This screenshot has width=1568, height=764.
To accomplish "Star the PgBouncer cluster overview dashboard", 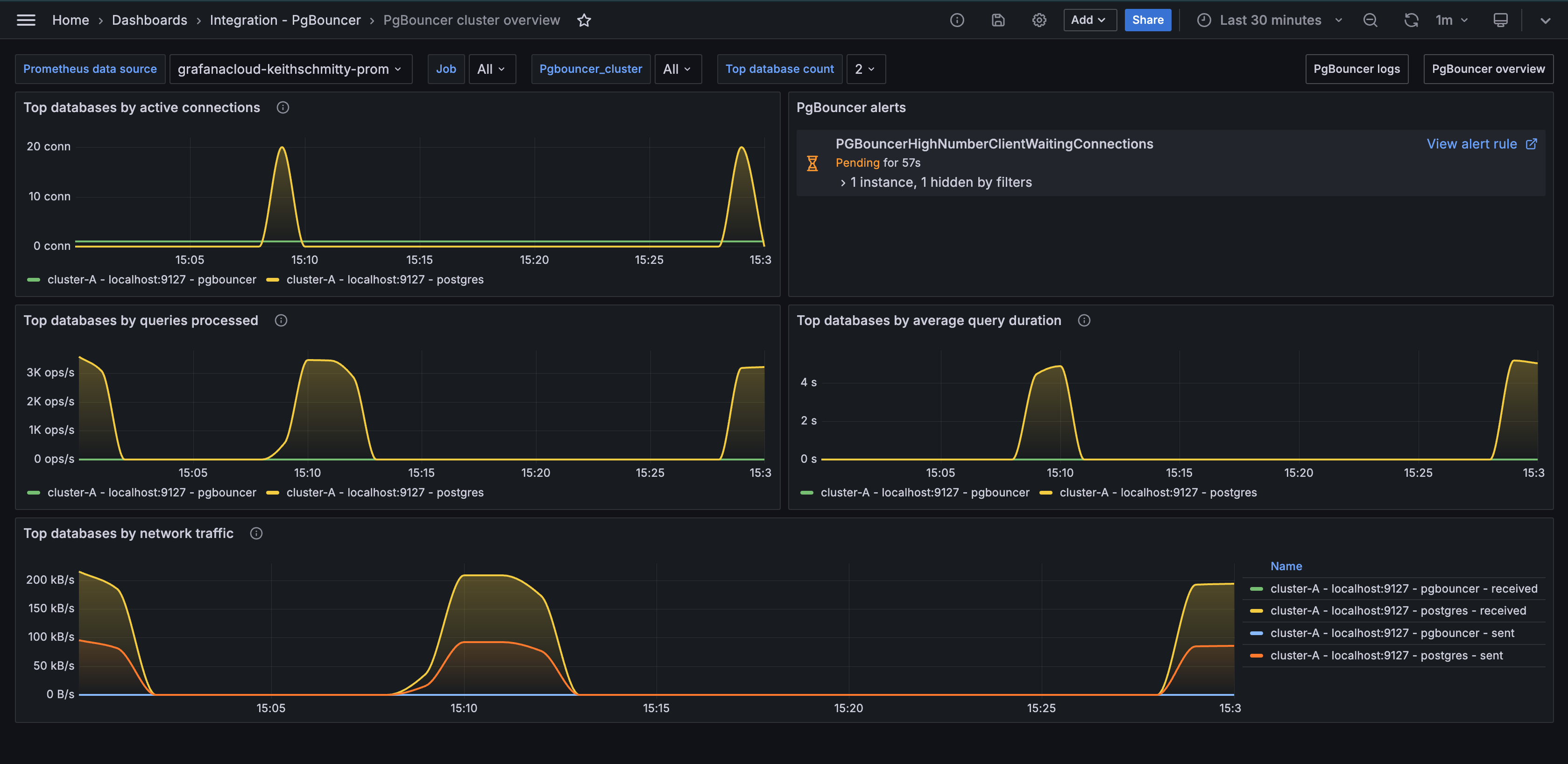I will pos(584,20).
